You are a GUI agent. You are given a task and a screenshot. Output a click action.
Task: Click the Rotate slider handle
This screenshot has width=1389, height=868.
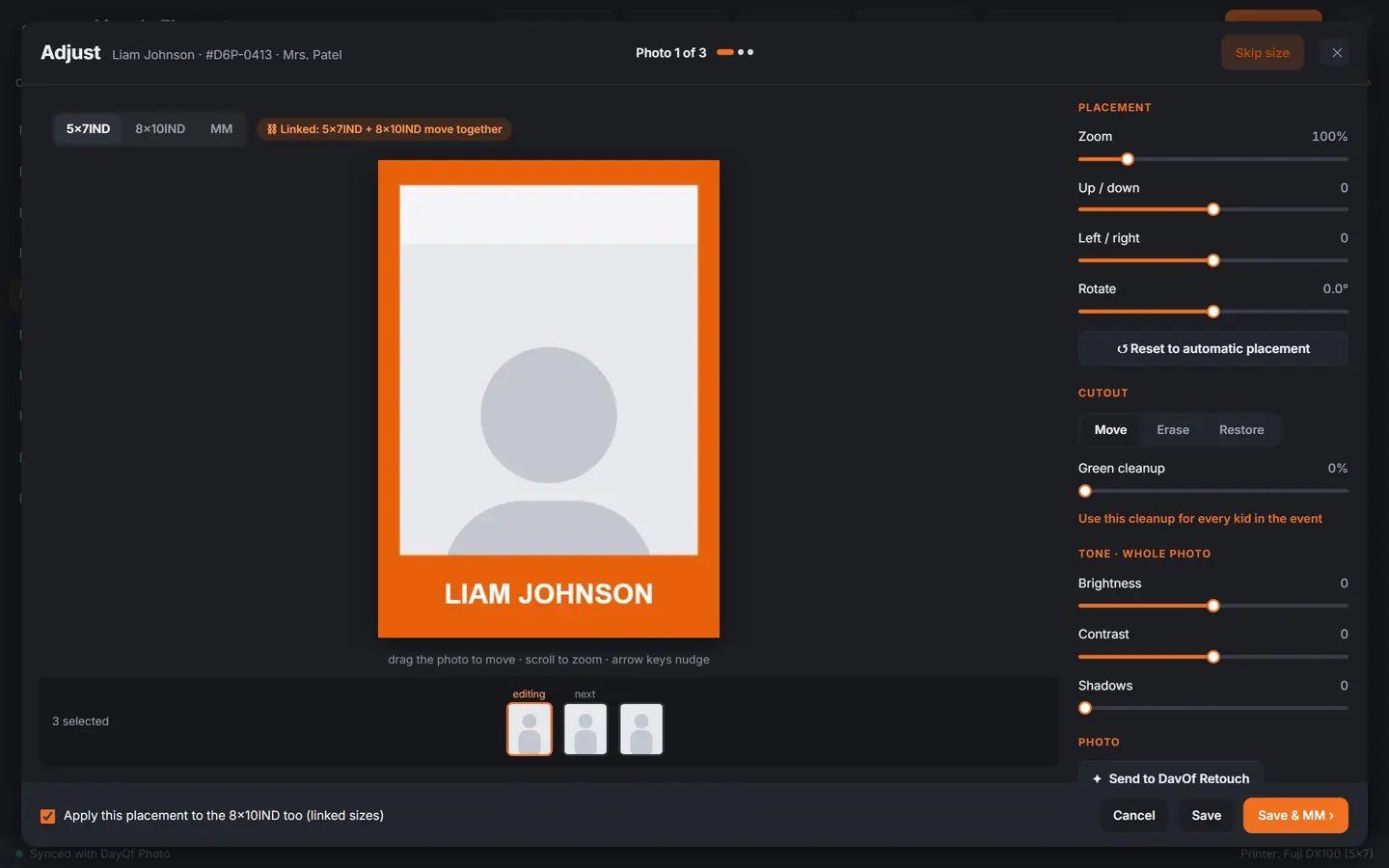[x=1213, y=312]
